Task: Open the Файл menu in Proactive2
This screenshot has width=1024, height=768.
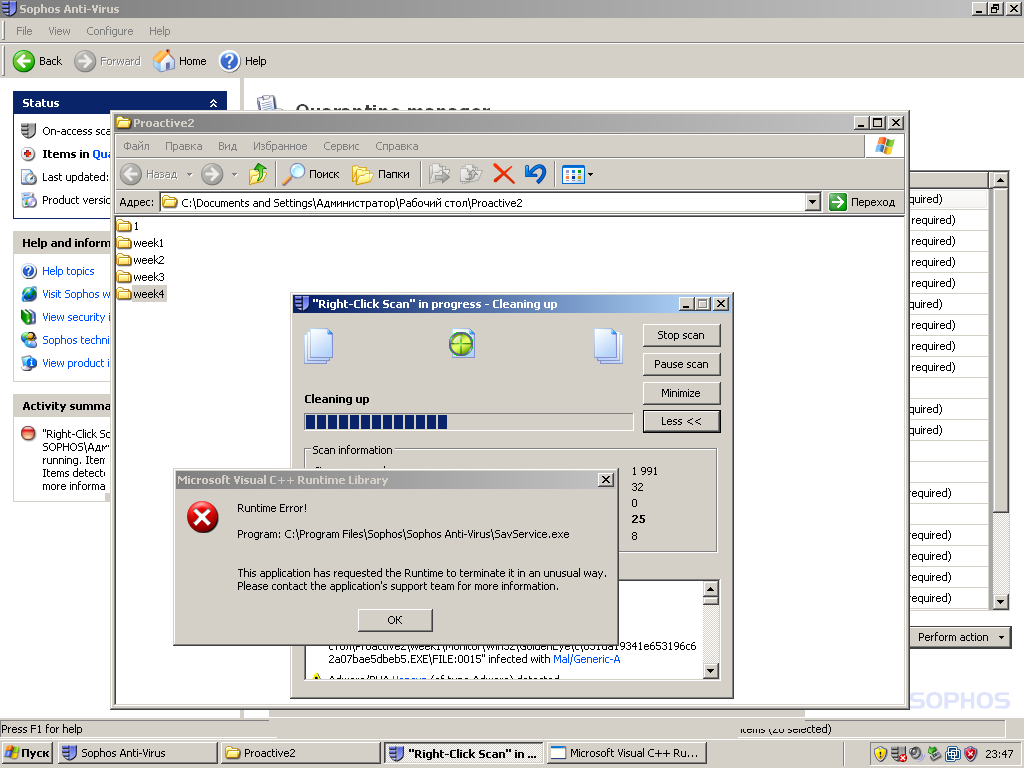Action: pyautogui.click(x=136, y=146)
